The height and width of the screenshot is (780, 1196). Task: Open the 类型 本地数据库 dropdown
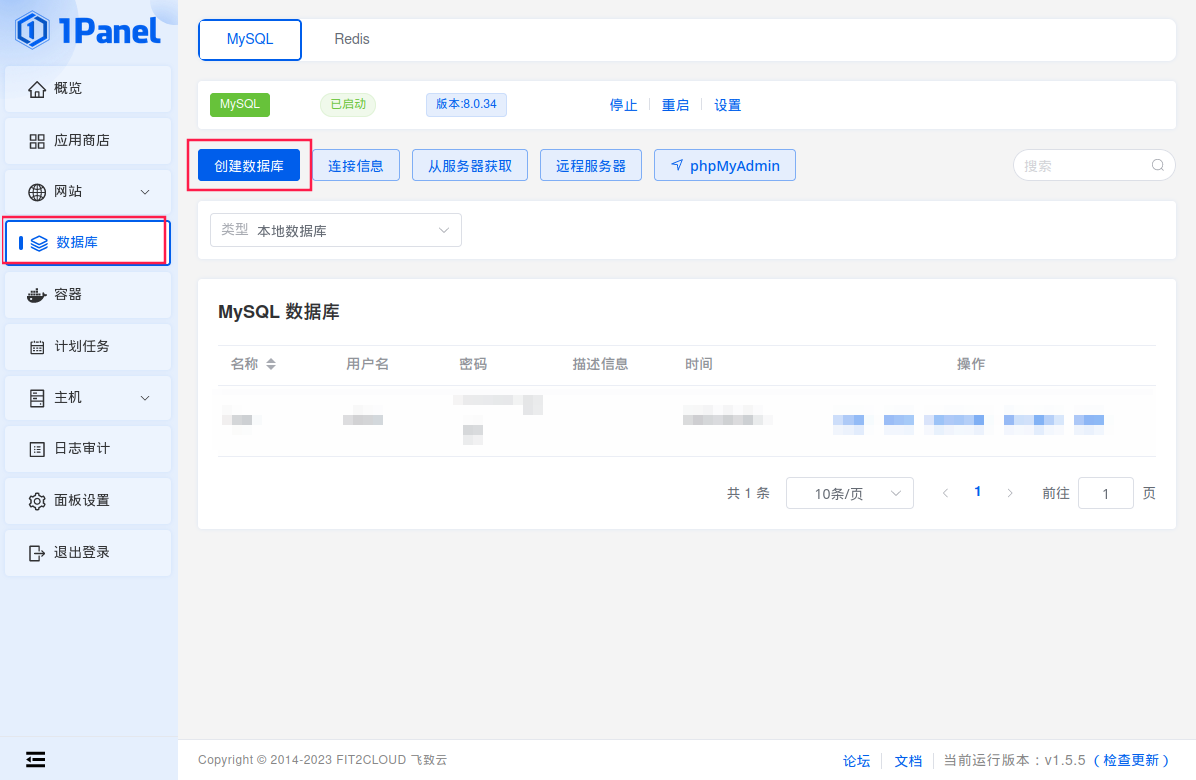(x=336, y=230)
